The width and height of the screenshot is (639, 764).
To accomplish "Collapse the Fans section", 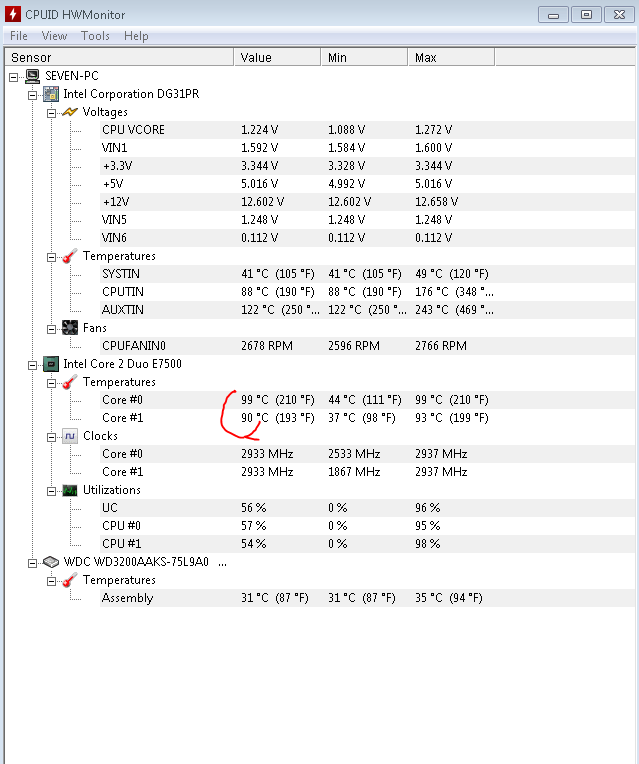I will (x=51, y=329).
